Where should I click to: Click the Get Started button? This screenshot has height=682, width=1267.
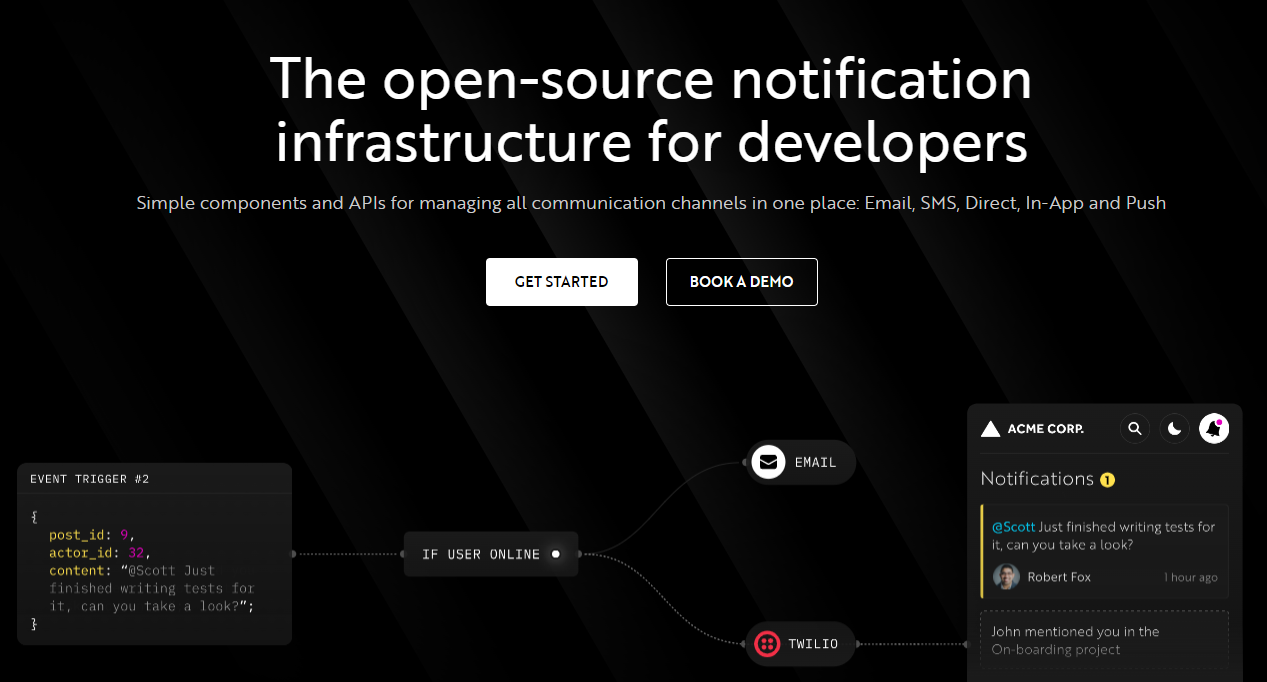pyautogui.click(x=561, y=282)
